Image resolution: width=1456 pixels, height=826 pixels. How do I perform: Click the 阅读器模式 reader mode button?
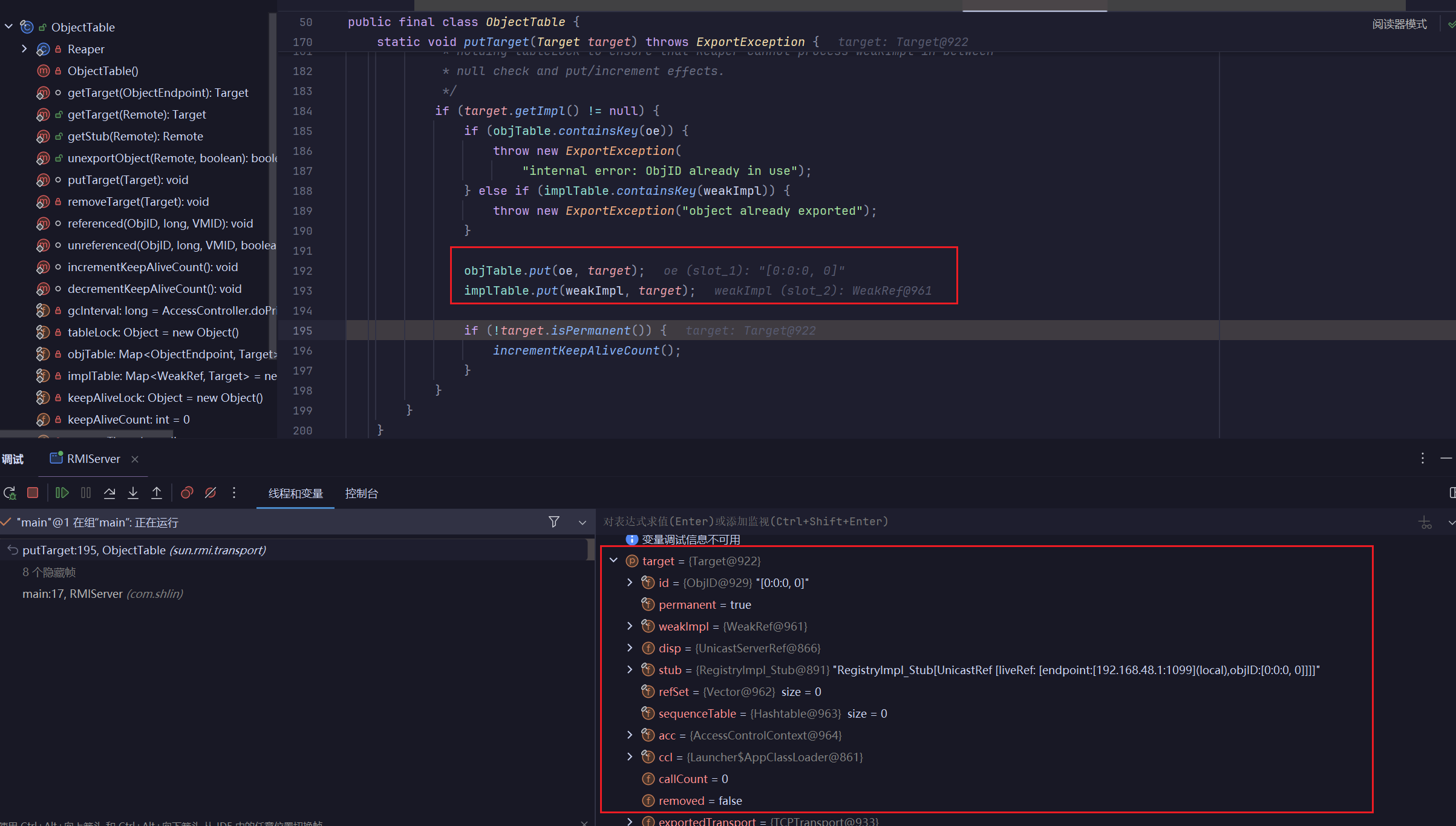(1399, 24)
